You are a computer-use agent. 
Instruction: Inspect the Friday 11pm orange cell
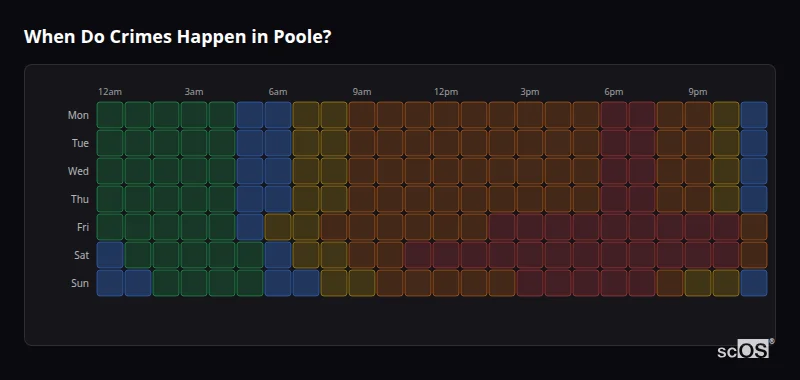click(754, 227)
